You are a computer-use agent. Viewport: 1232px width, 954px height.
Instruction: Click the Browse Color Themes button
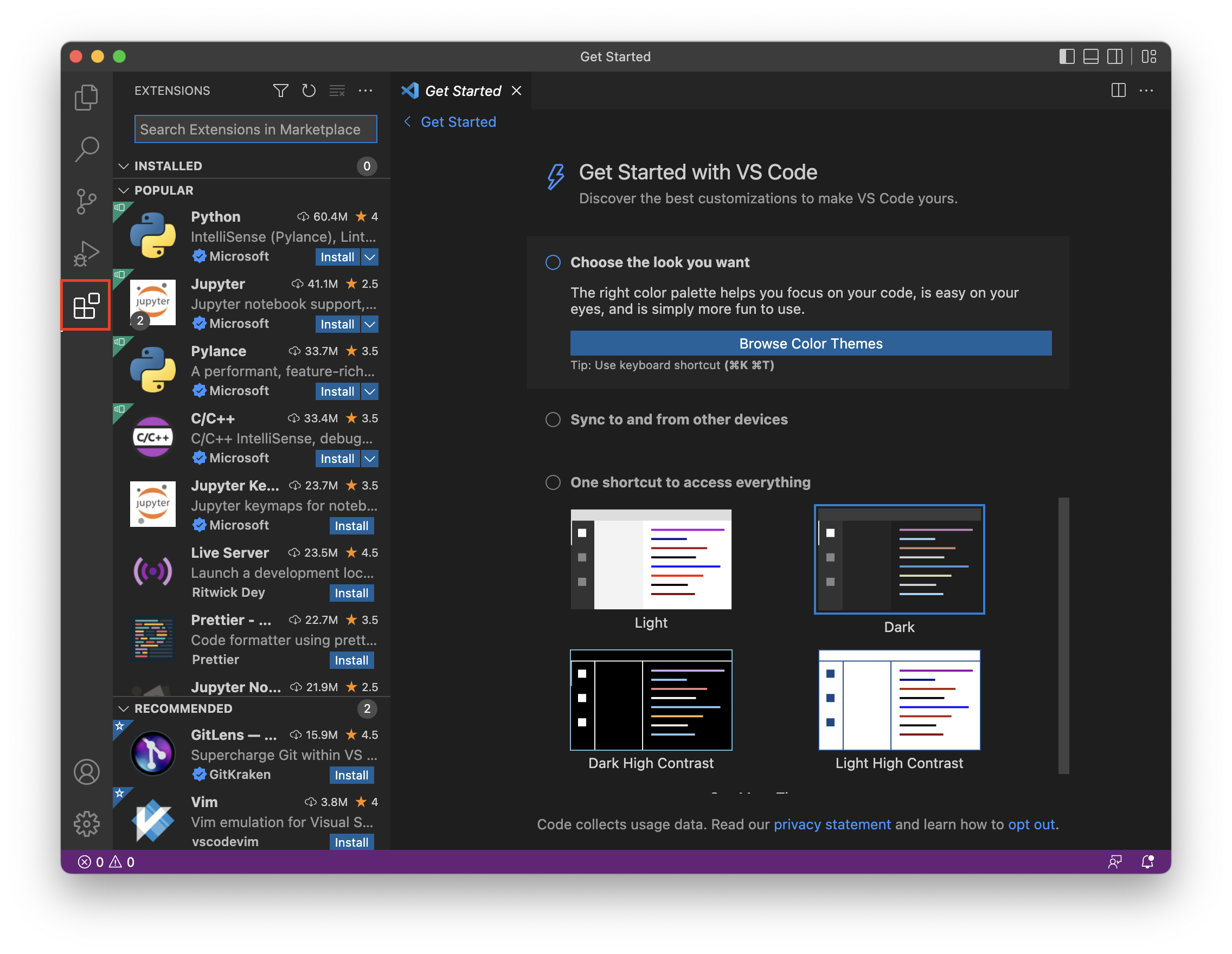click(x=810, y=343)
